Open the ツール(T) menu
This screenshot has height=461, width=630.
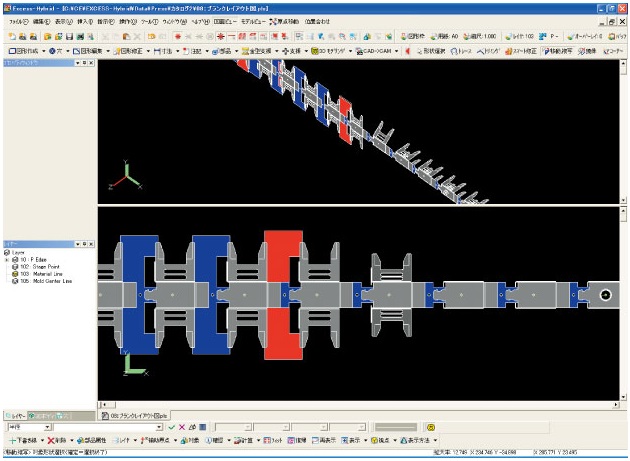(149, 20)
